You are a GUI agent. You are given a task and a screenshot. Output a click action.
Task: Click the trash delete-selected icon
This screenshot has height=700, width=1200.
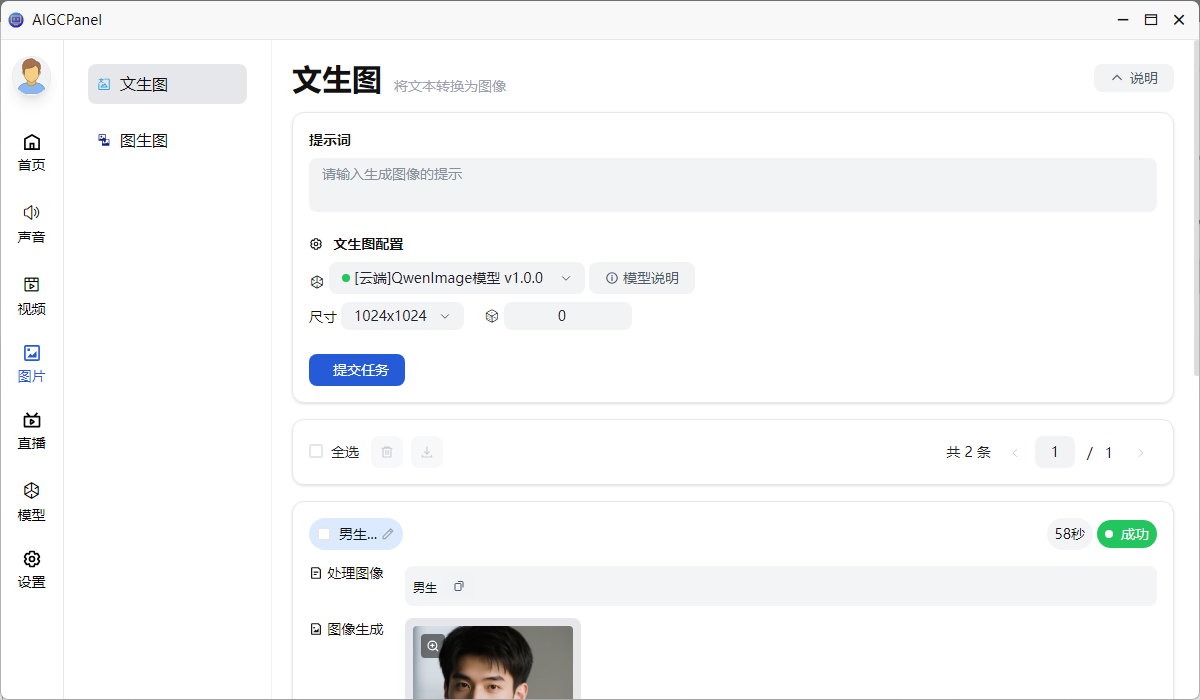pyautogui.click(x=387, y=452)
